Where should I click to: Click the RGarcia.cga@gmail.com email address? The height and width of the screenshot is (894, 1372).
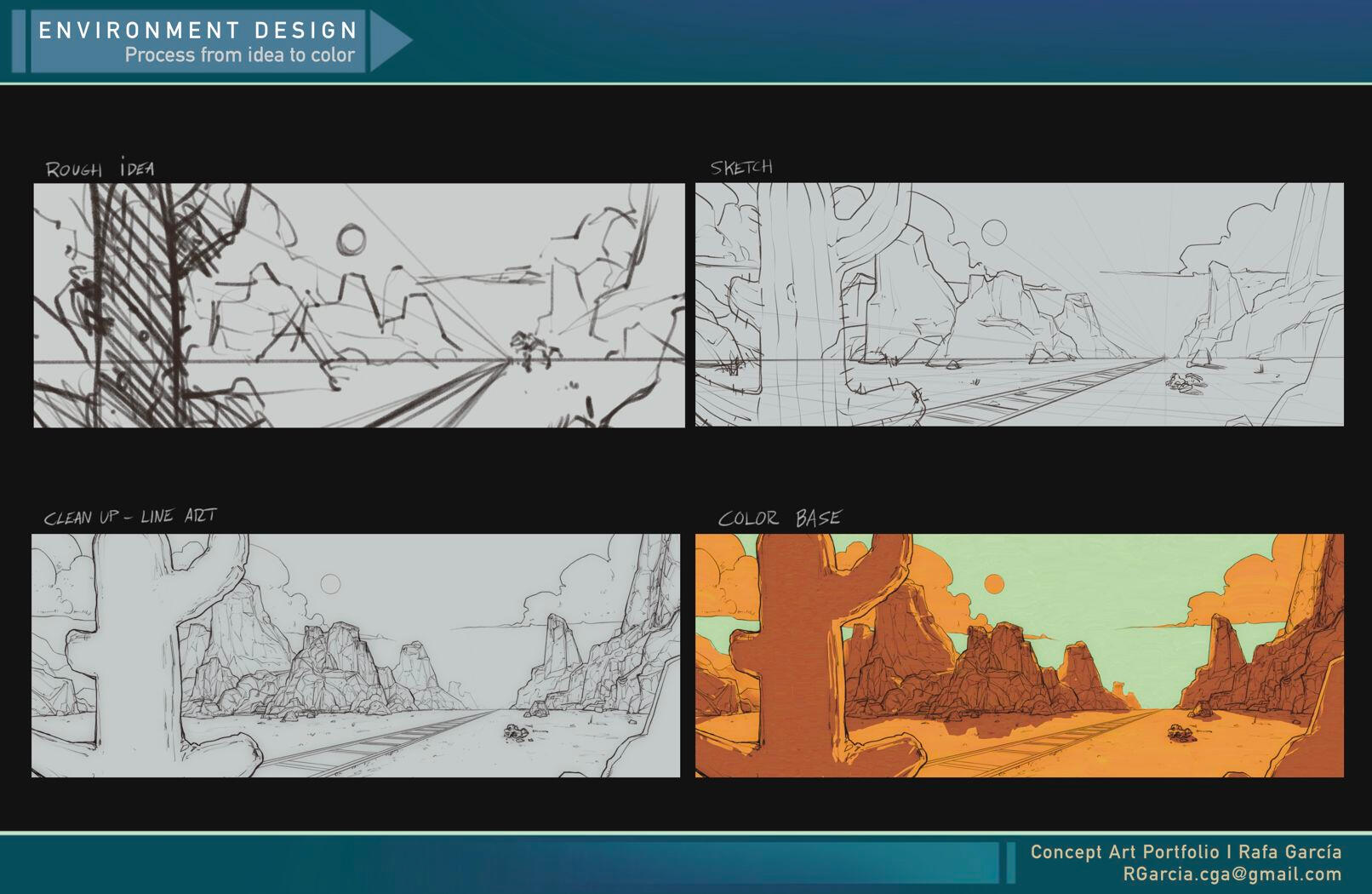click(1232, 874)
